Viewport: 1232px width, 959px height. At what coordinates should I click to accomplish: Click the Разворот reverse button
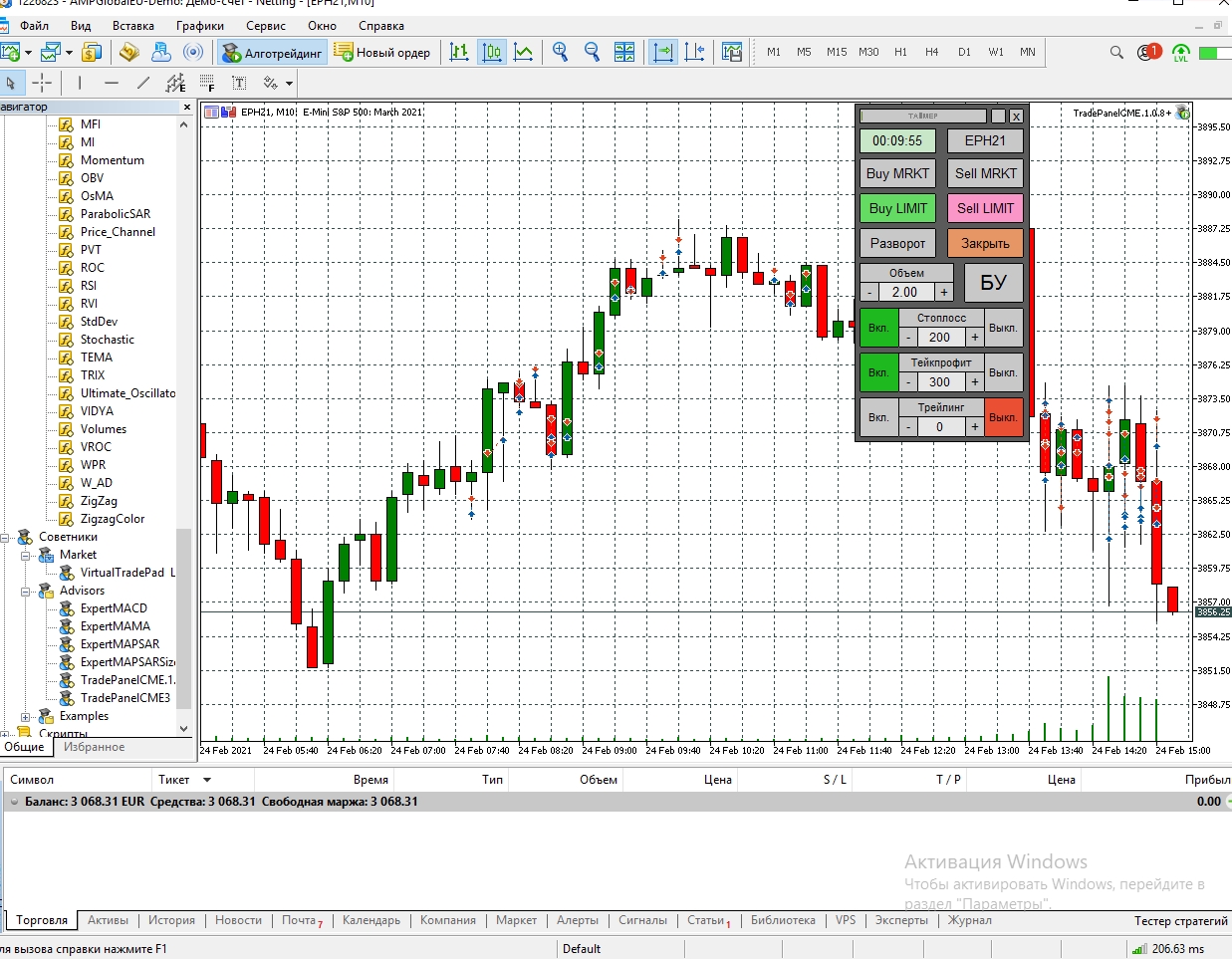(897, 243)
